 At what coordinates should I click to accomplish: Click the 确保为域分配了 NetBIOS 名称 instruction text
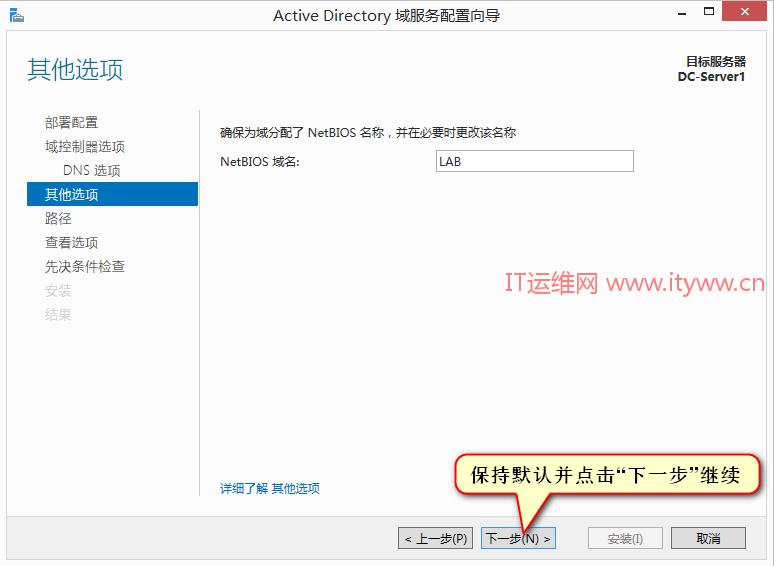click(368, 133)
